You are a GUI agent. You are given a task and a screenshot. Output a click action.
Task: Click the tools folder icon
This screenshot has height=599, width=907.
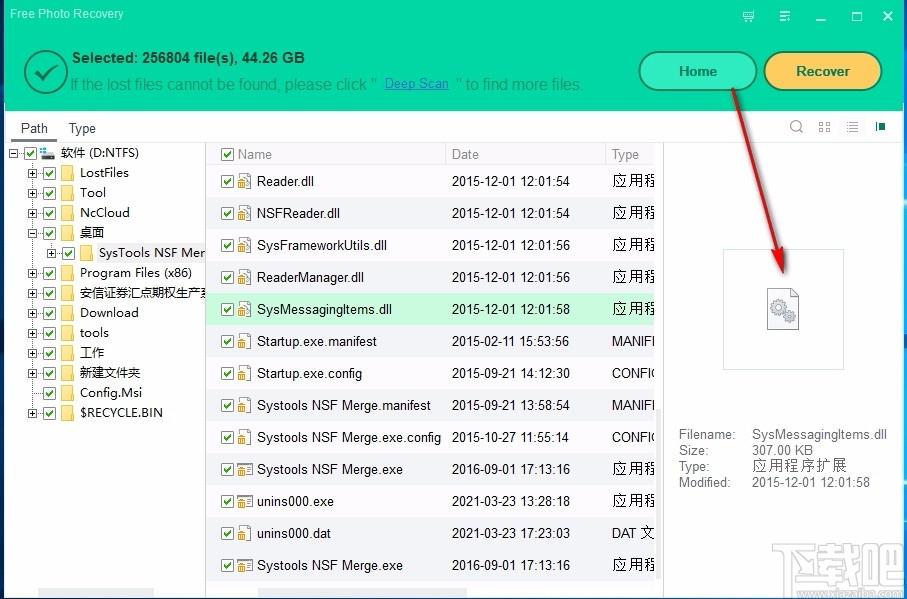pyautogui.click(x=68, y=333)
